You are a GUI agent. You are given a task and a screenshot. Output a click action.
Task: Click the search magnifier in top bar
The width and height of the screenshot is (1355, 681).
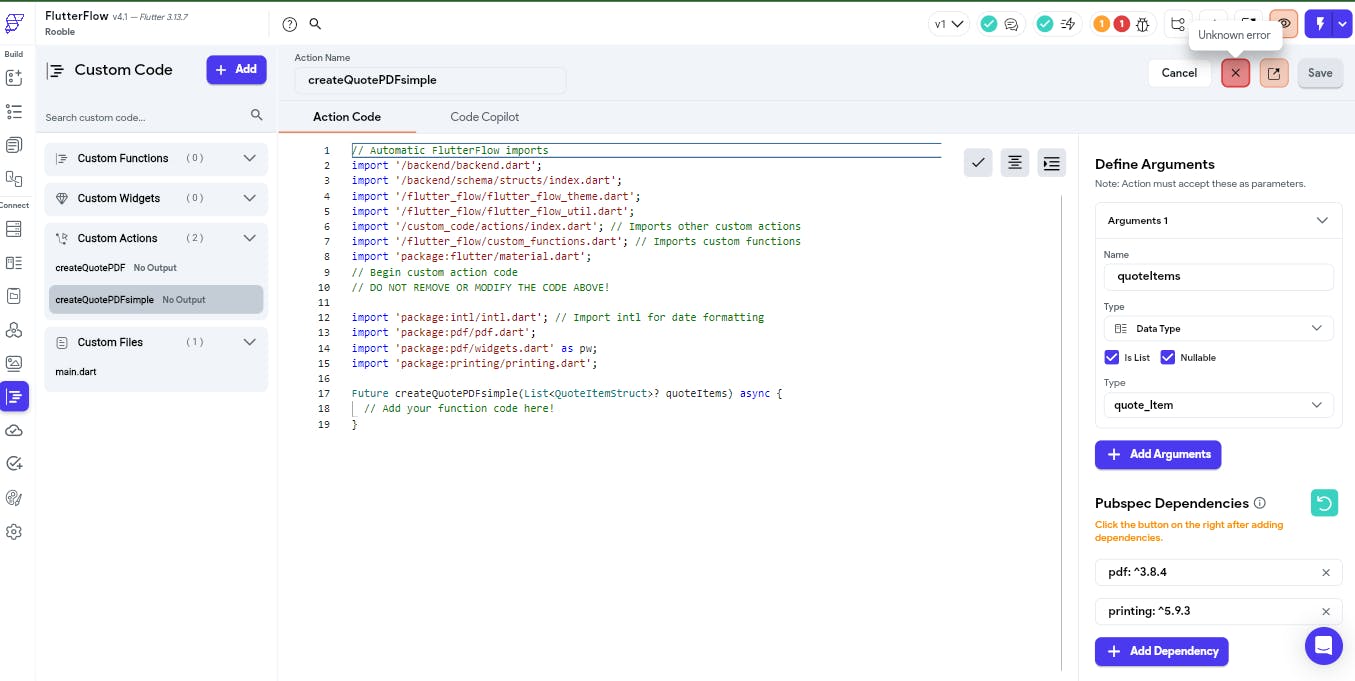tap(315, 24)
